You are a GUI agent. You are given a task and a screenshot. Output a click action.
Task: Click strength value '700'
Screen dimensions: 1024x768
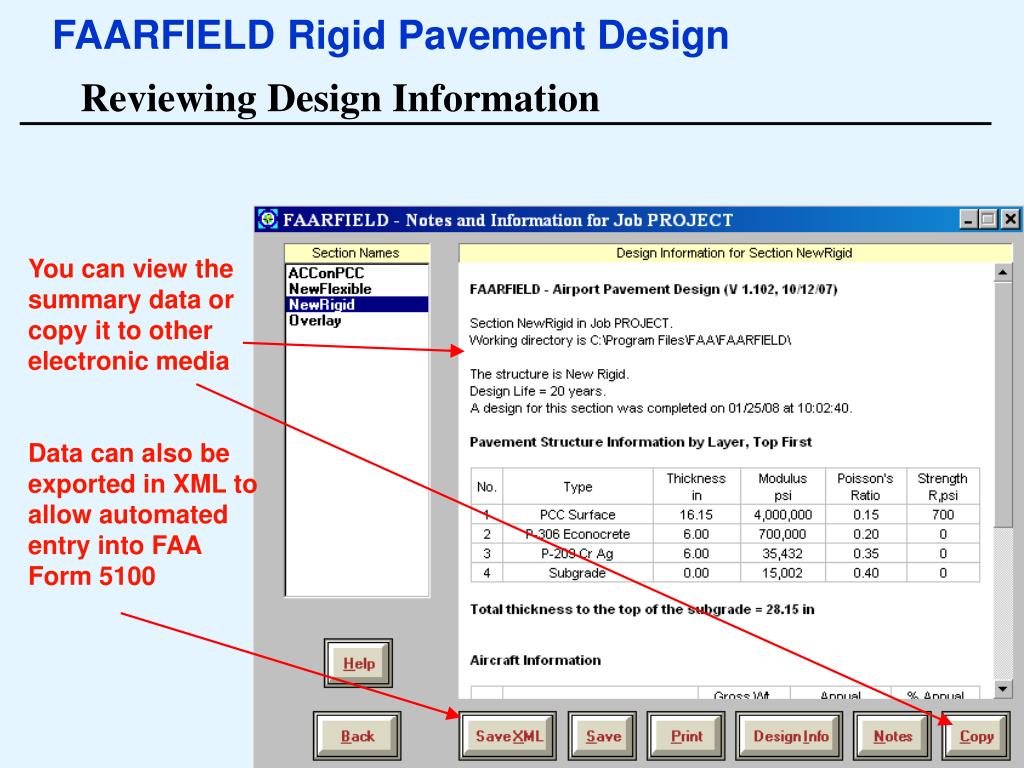coord(943,515)
